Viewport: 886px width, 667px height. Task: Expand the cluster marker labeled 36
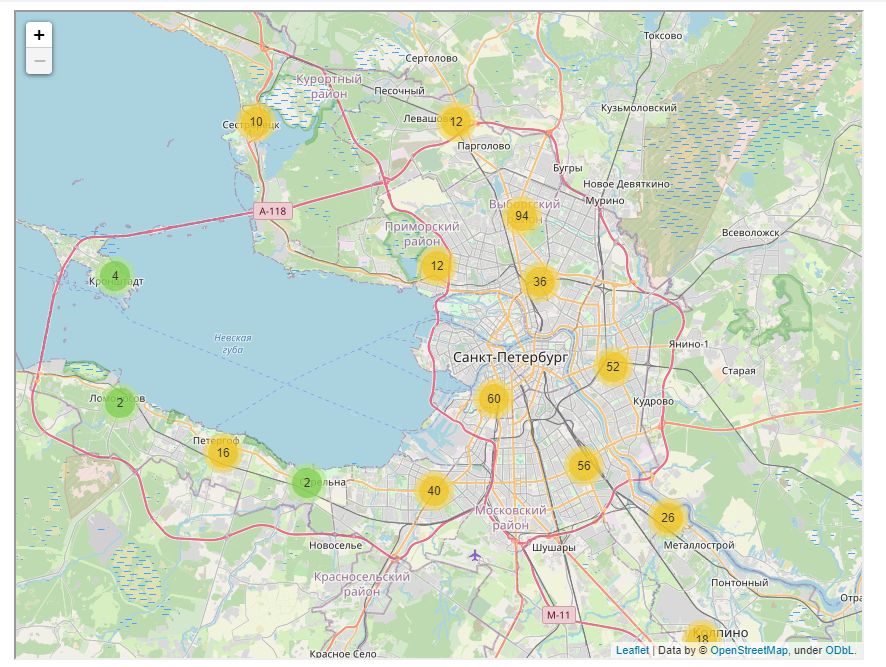click(x=540, y=281)
